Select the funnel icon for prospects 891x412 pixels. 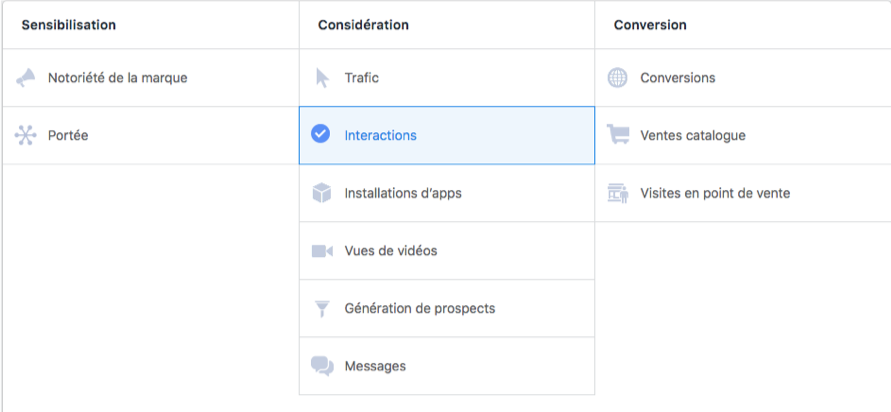[322, 309]
